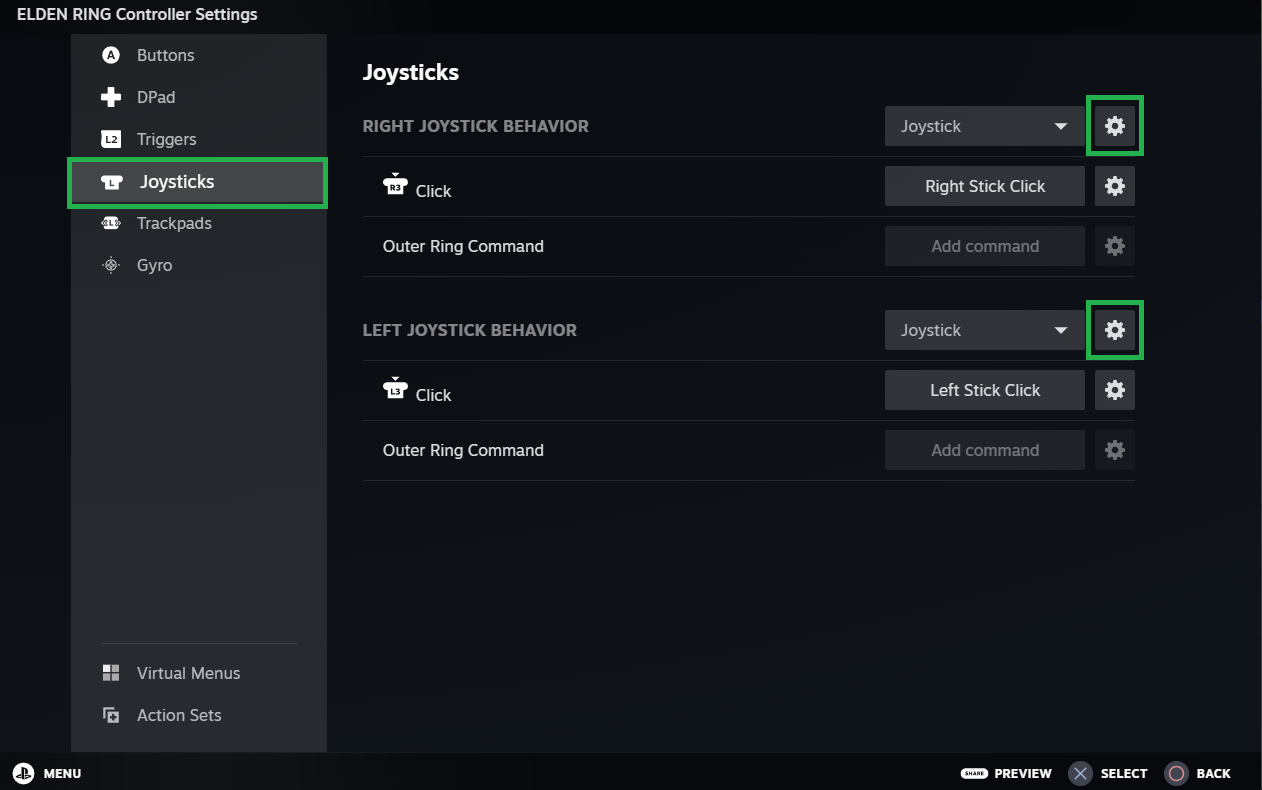Open Right Joystick Behavior gear settings

(x=1115, y=126)
